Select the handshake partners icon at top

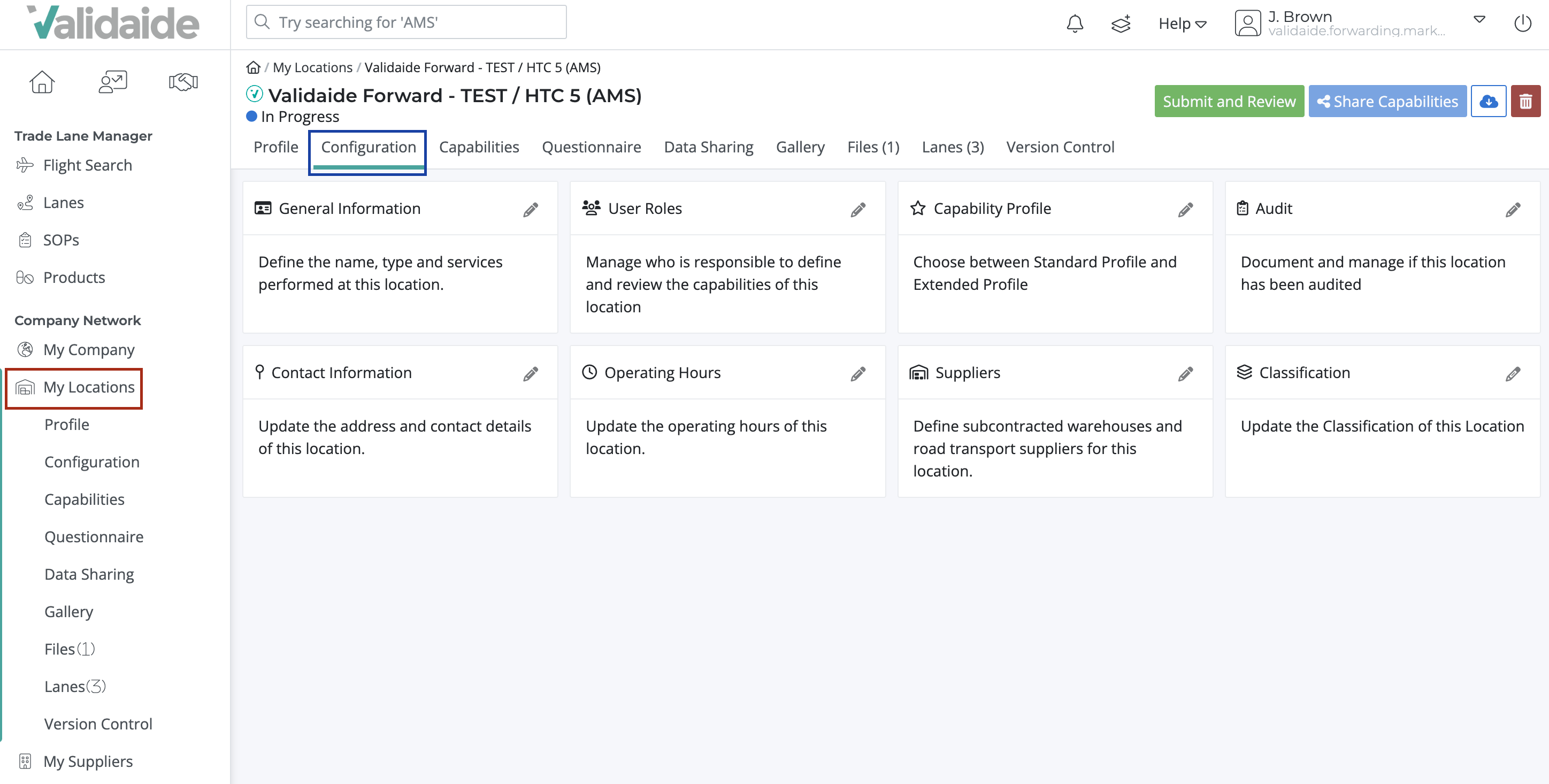[x=182, y=82]
